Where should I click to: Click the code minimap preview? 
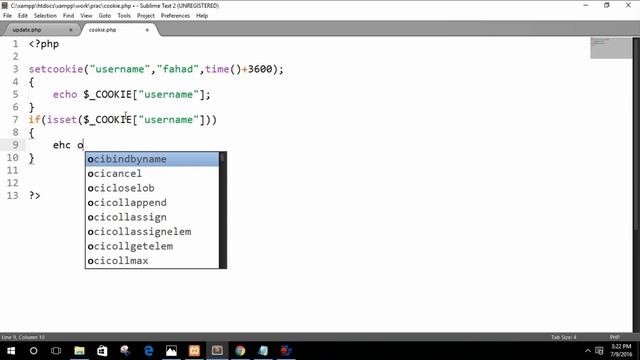(611, 48)
